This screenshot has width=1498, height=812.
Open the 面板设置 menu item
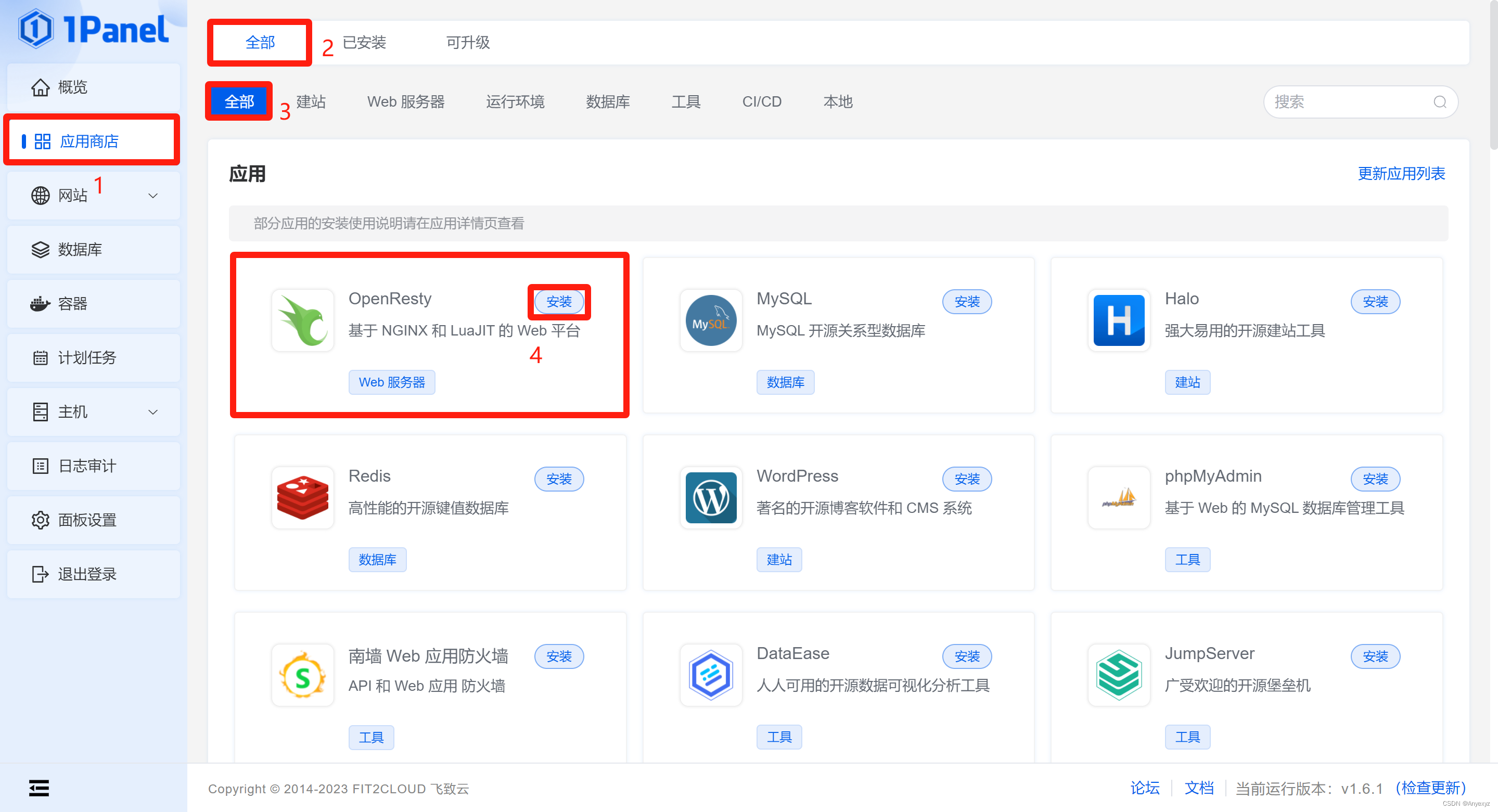(94, 520)
